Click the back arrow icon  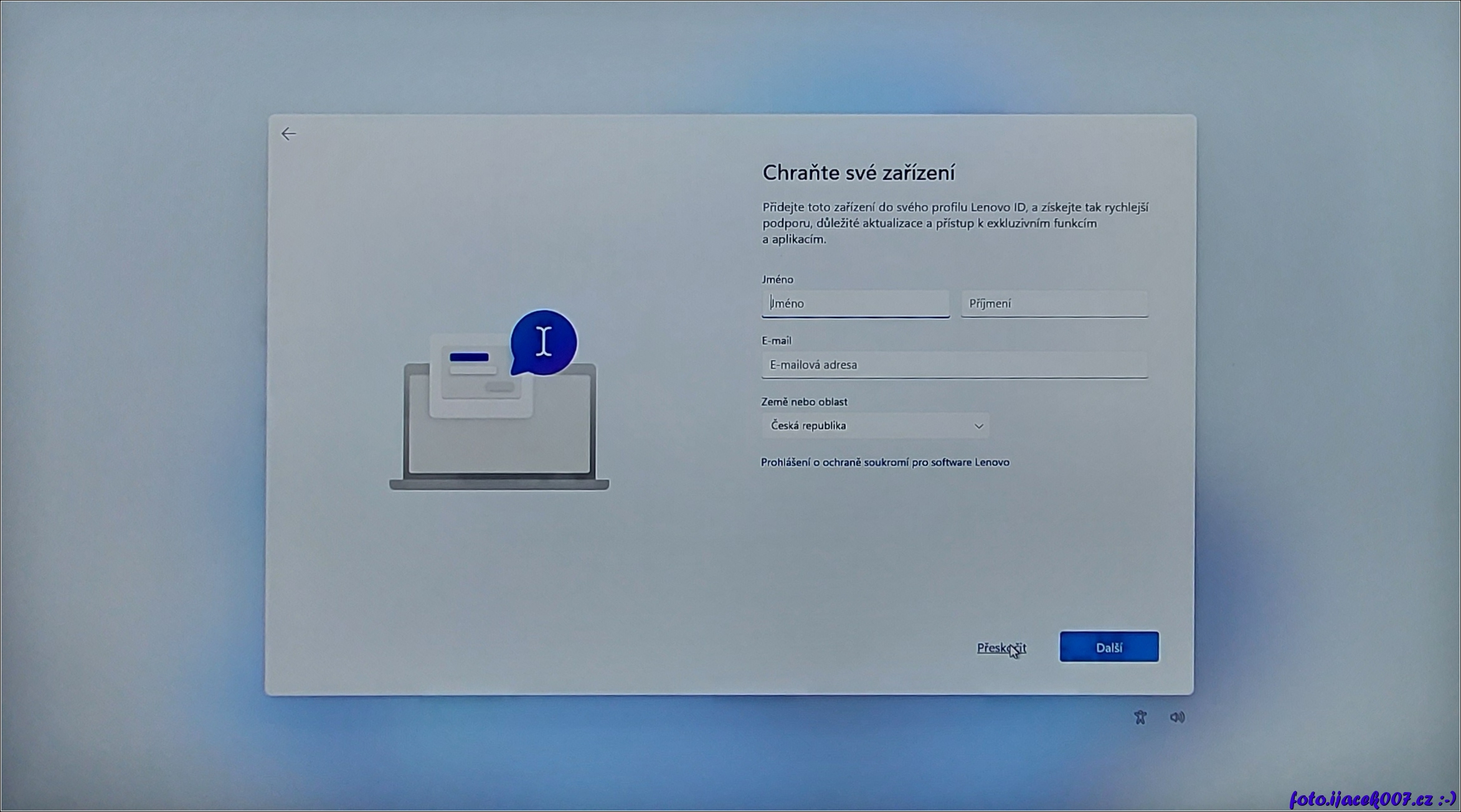pyautogui.click(x=288, y=134)
